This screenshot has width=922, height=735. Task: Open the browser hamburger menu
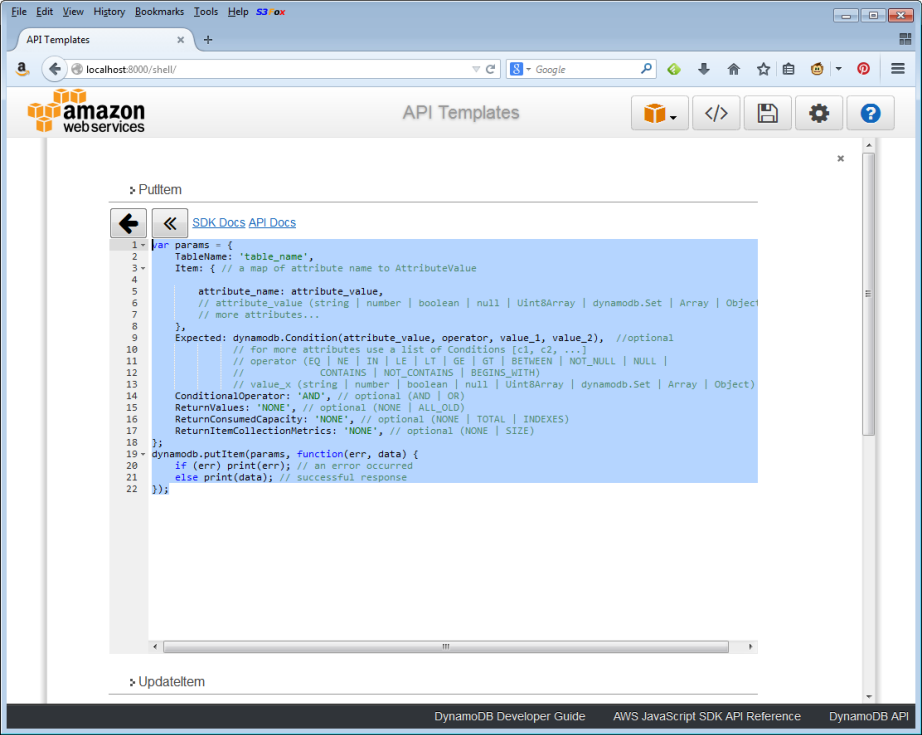[897, 69]
